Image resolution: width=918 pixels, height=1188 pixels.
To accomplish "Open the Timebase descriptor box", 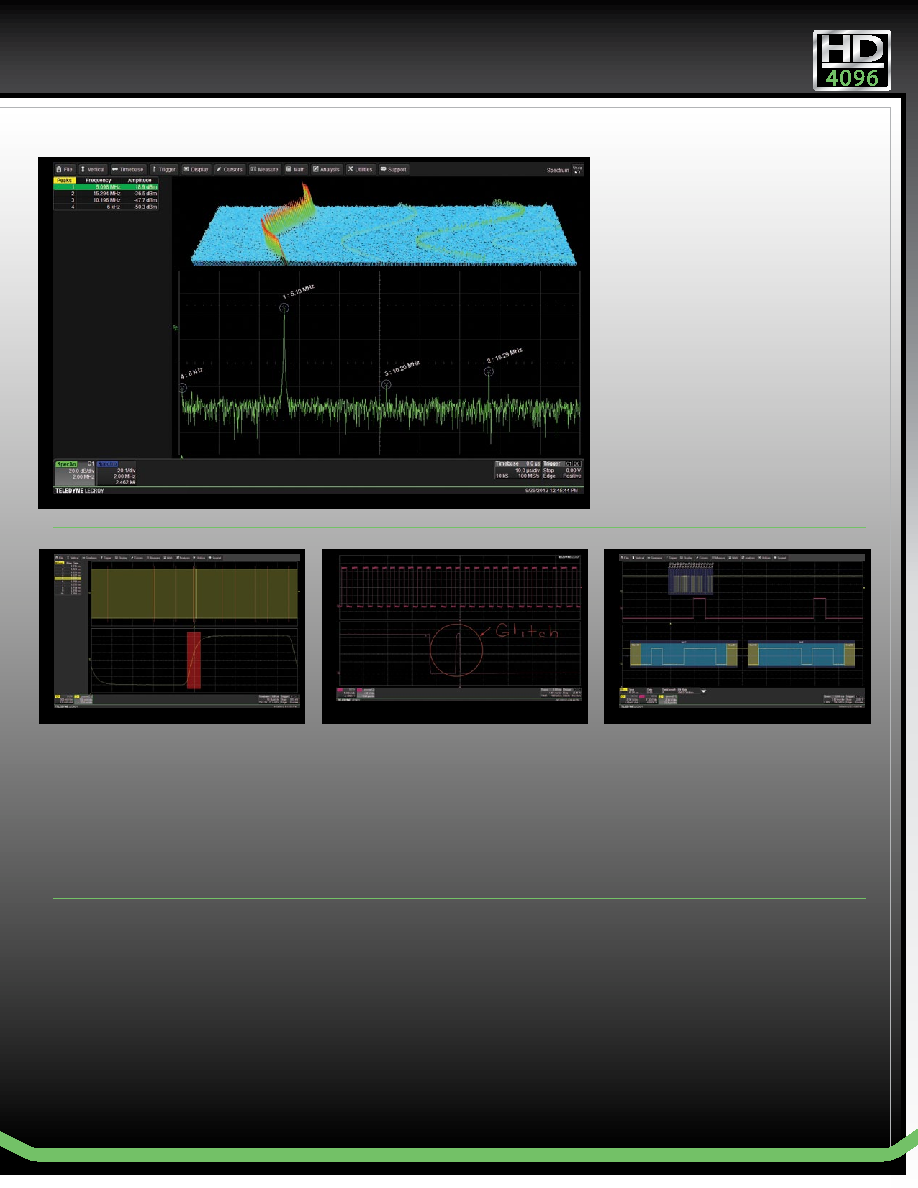I will click(x=517, y=470).
